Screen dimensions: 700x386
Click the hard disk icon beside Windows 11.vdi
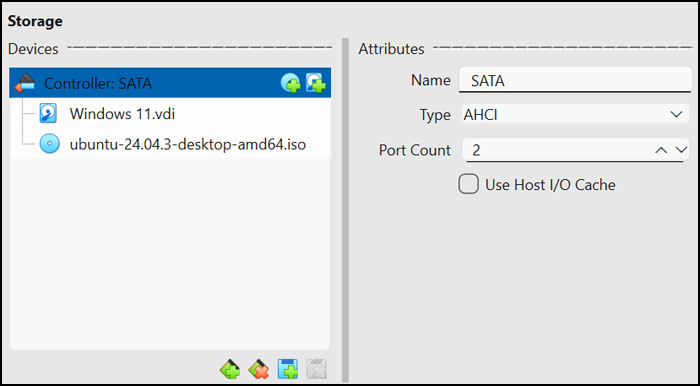[48, 114]
